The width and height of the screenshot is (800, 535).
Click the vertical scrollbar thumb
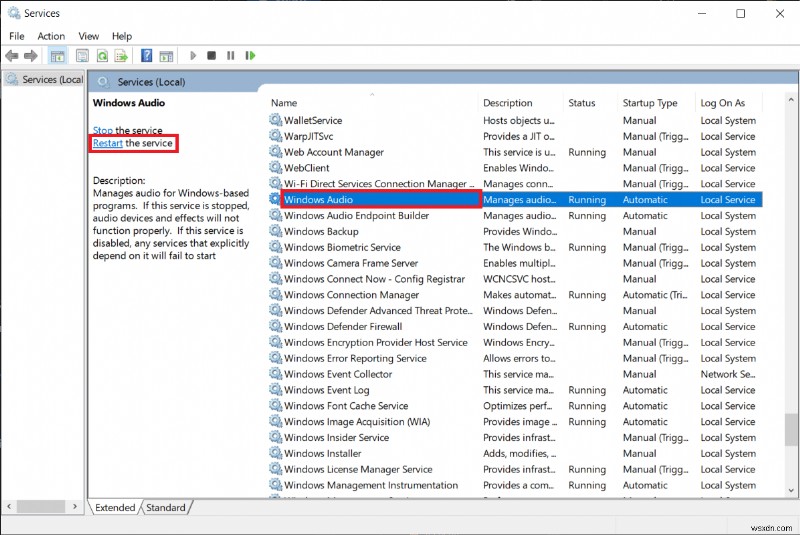791,429
